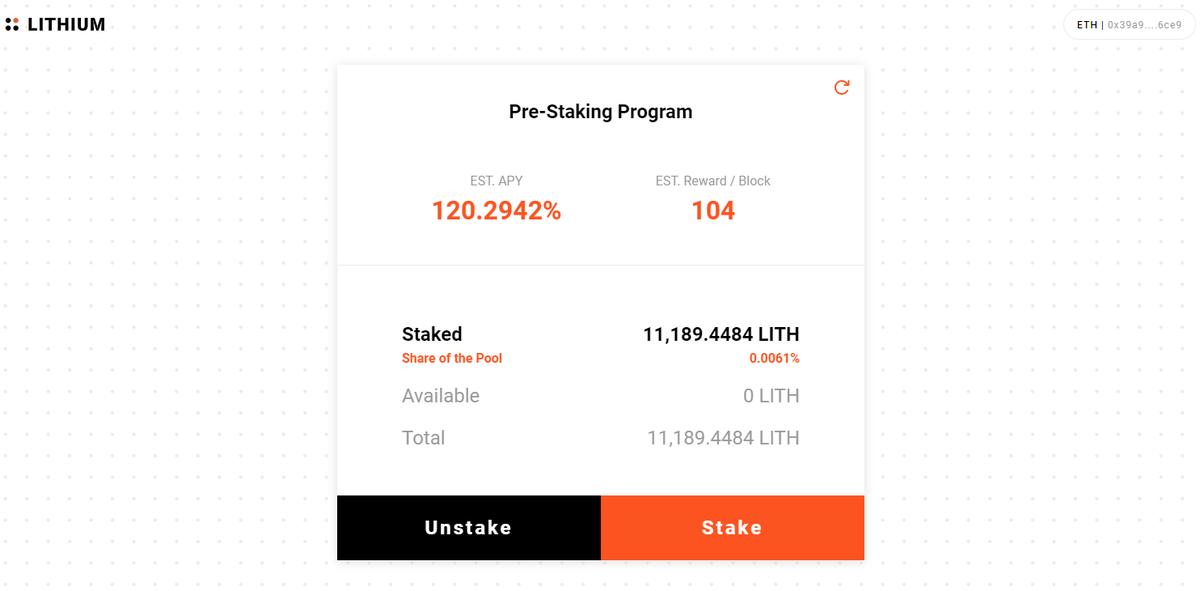Select the staked 11,189.4484 LITH amount in bold

pos(721,334)
